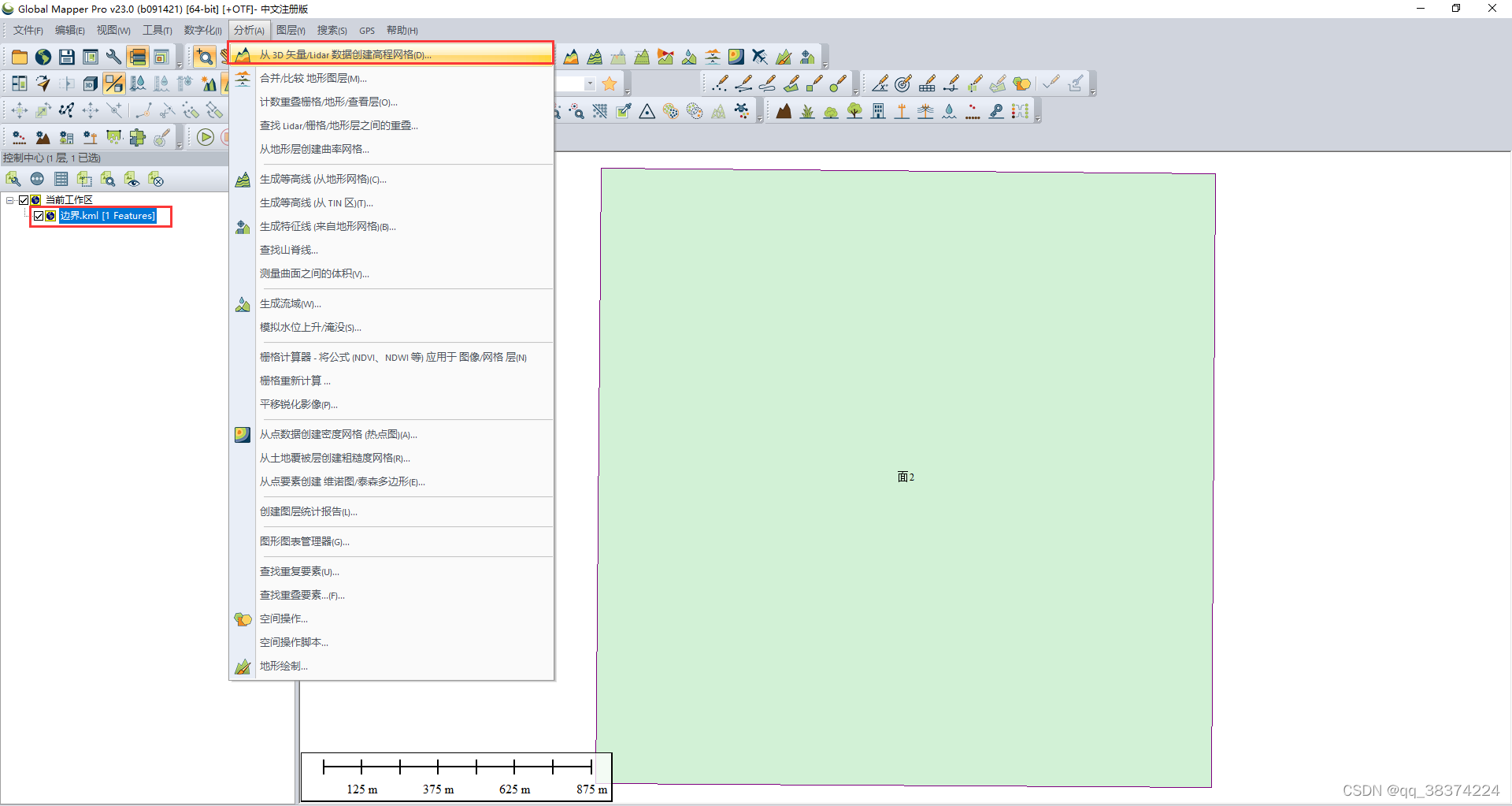Click the attribute table grid icon in Control Center
The height and width of the screenshot is (806, 1512).
61,179
